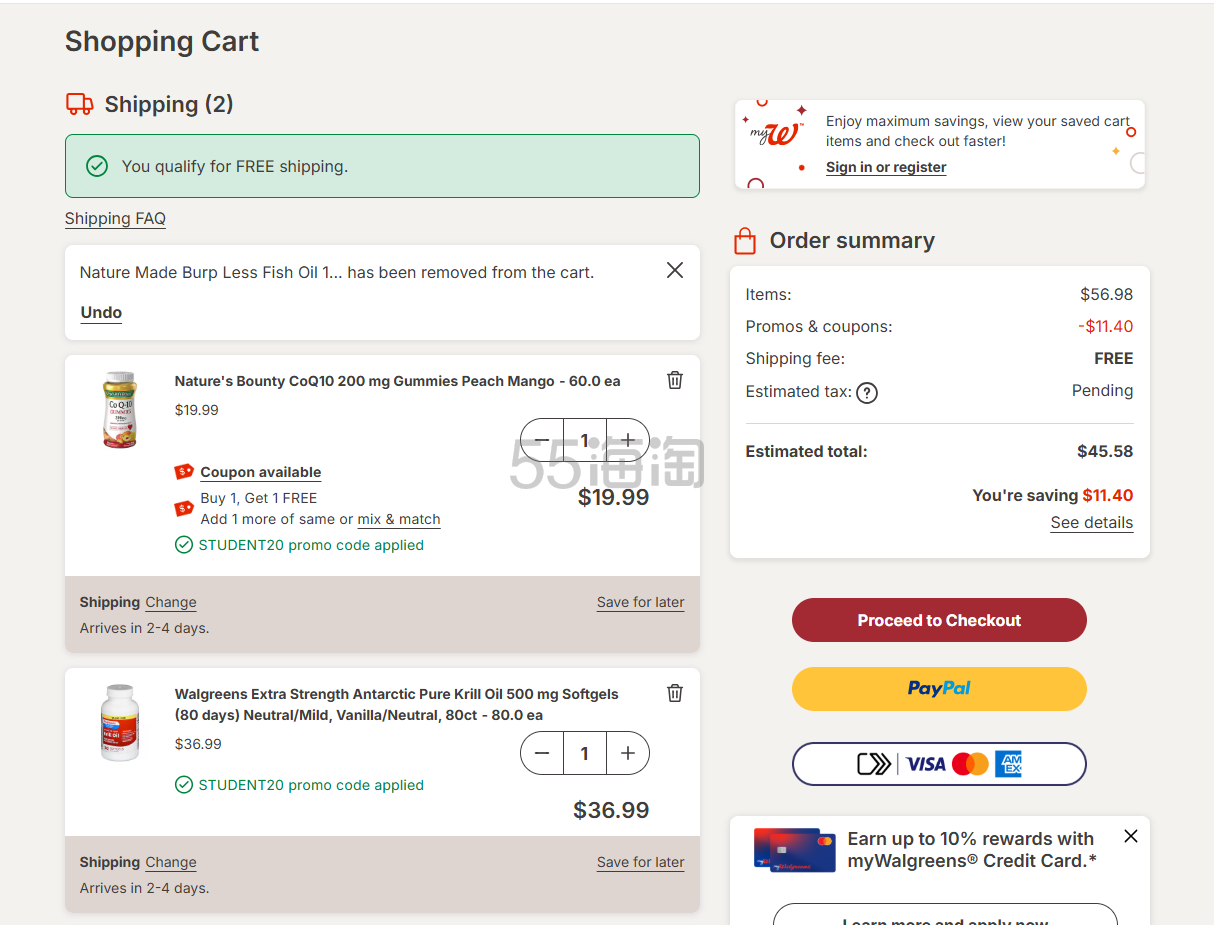Click the Shopping Cart page heading

(x=162, y=41)
